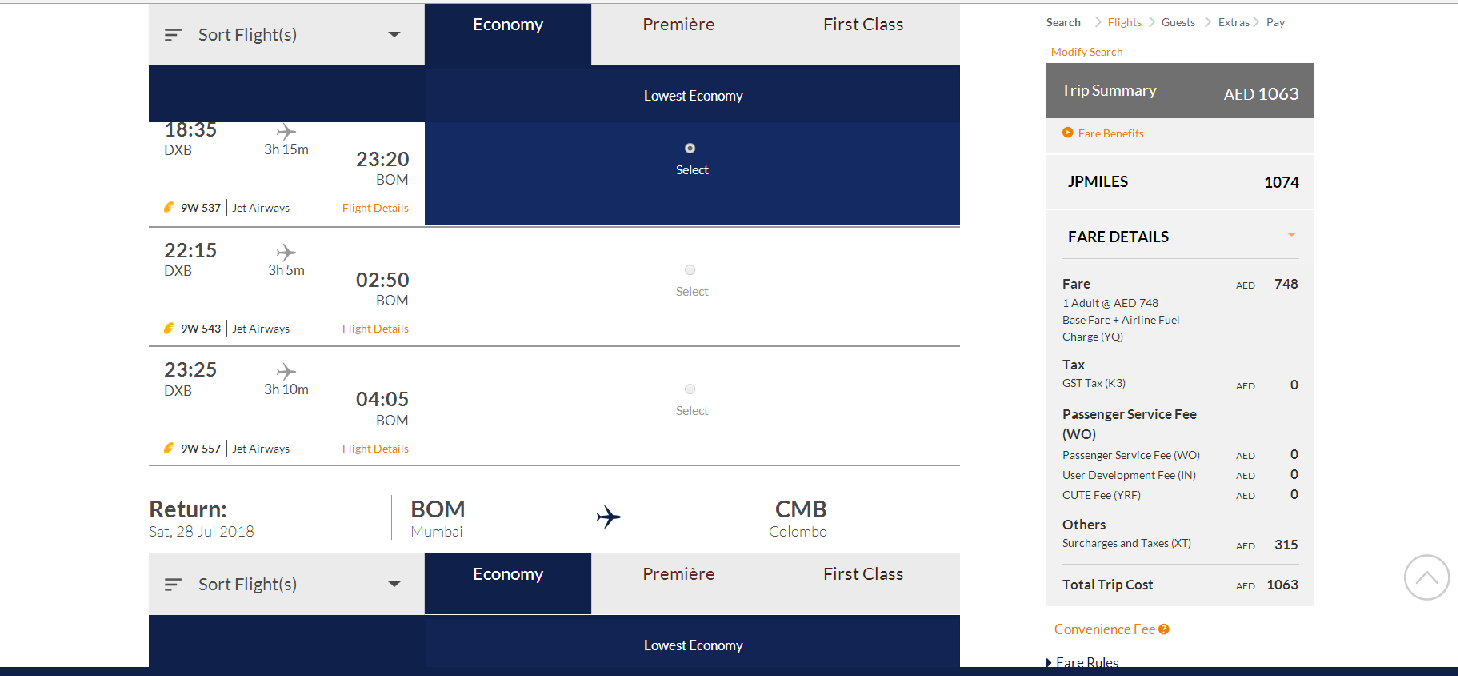Click the scroll-to-top arrow circle icon
The width and height of the screenshot is (1458, 676).
[x=1427, y=577]
